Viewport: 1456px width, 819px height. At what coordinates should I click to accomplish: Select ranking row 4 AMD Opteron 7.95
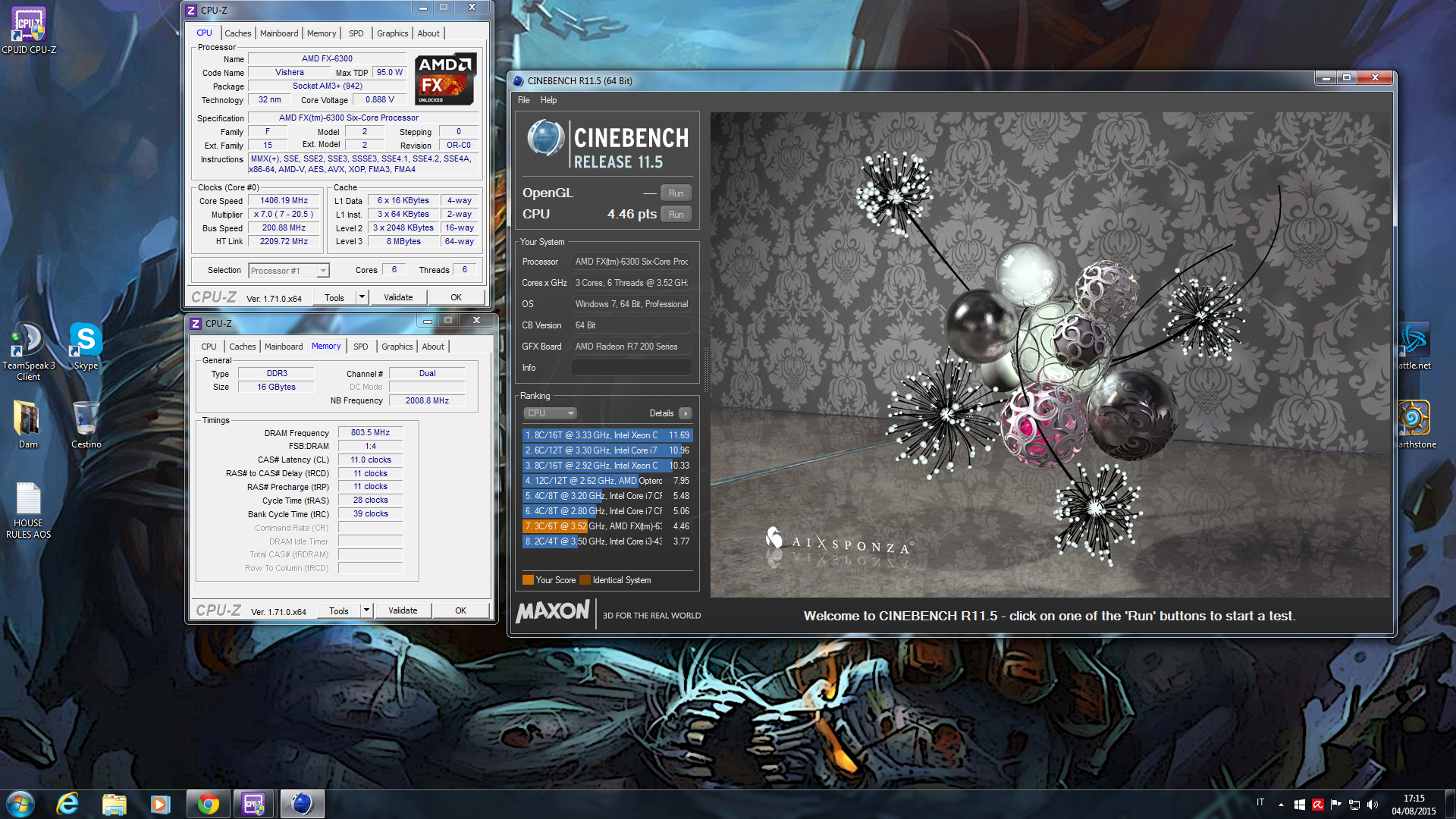coord(607,481)
